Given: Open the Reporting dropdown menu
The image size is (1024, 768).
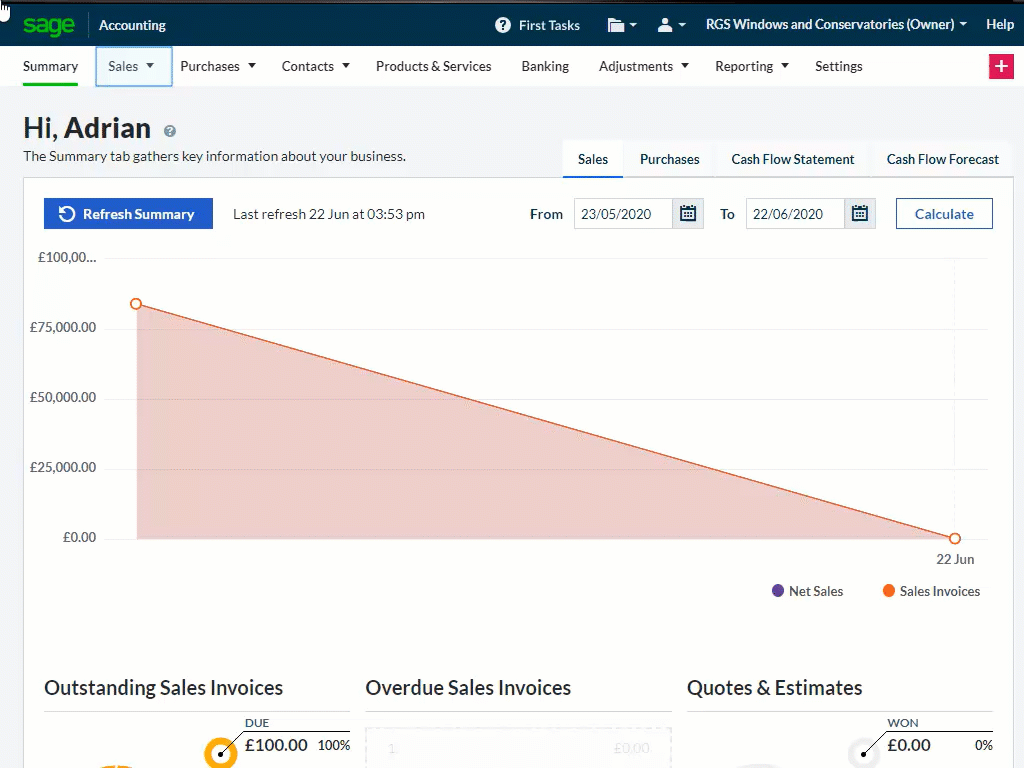Looking at the screenshot, I should 752,66.
